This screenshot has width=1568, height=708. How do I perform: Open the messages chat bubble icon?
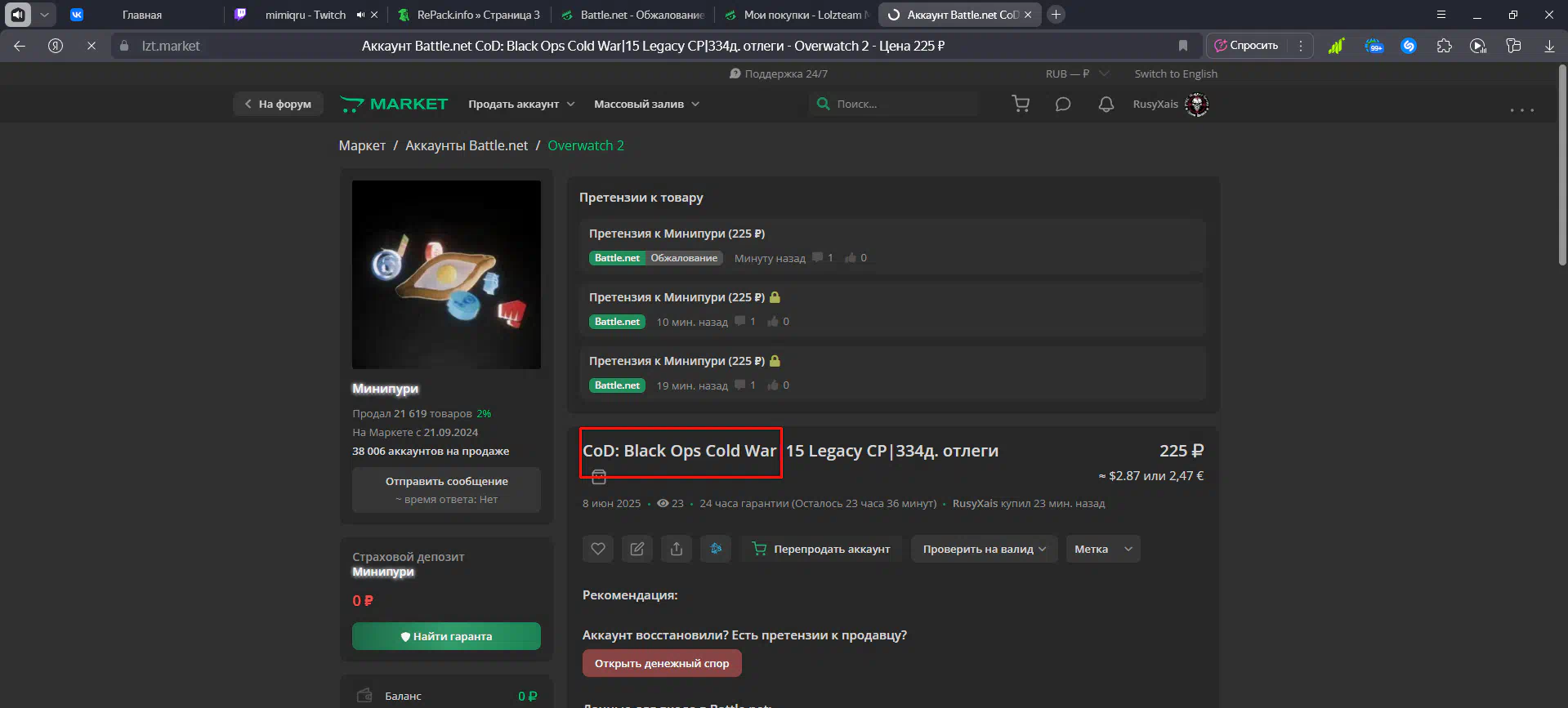[x=1063, y=104]
